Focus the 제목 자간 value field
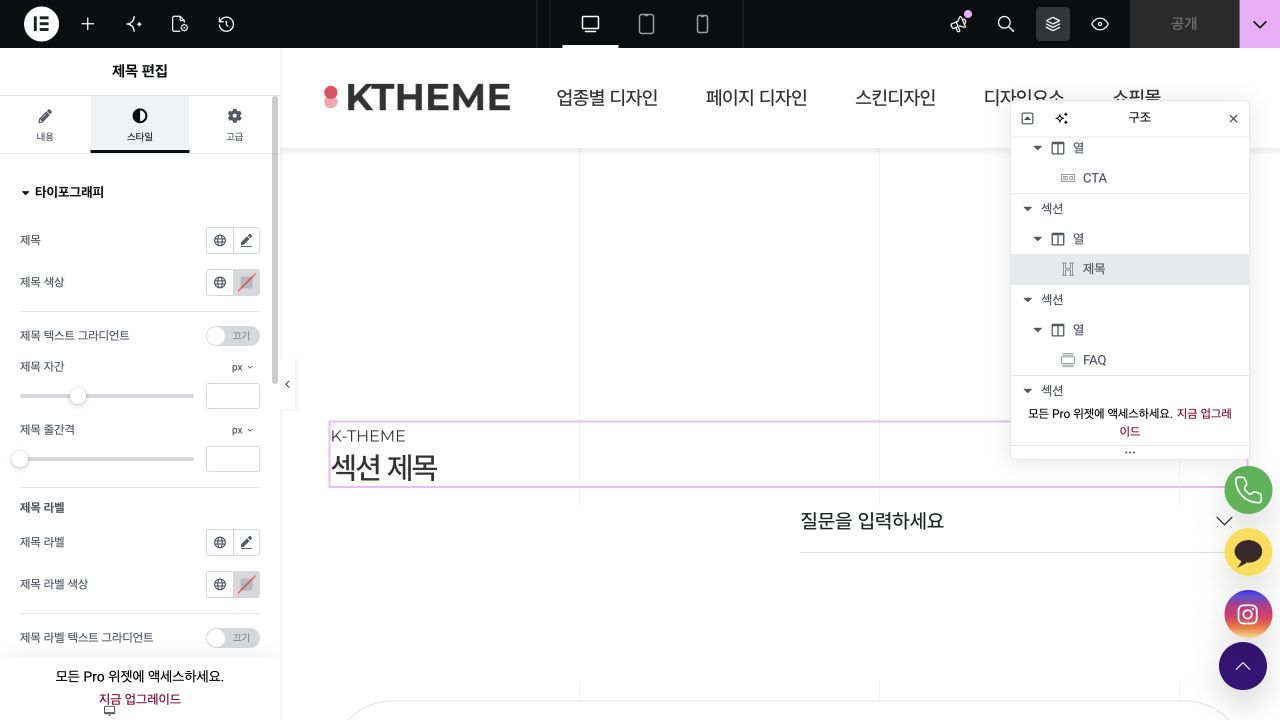 tap(233, 396)
